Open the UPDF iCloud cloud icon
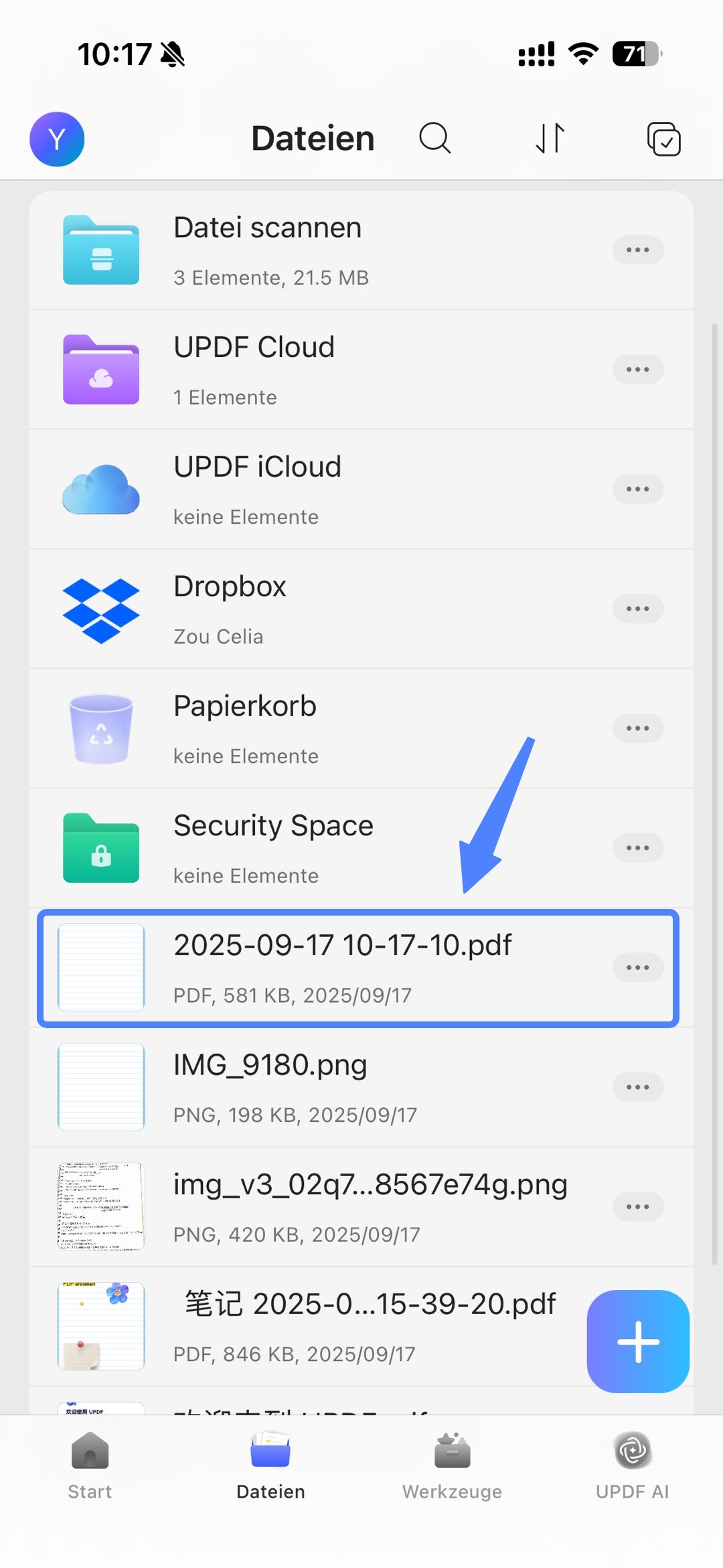Screen dimensions: 723x1568 pyautogui.click(x=101, y=489)
